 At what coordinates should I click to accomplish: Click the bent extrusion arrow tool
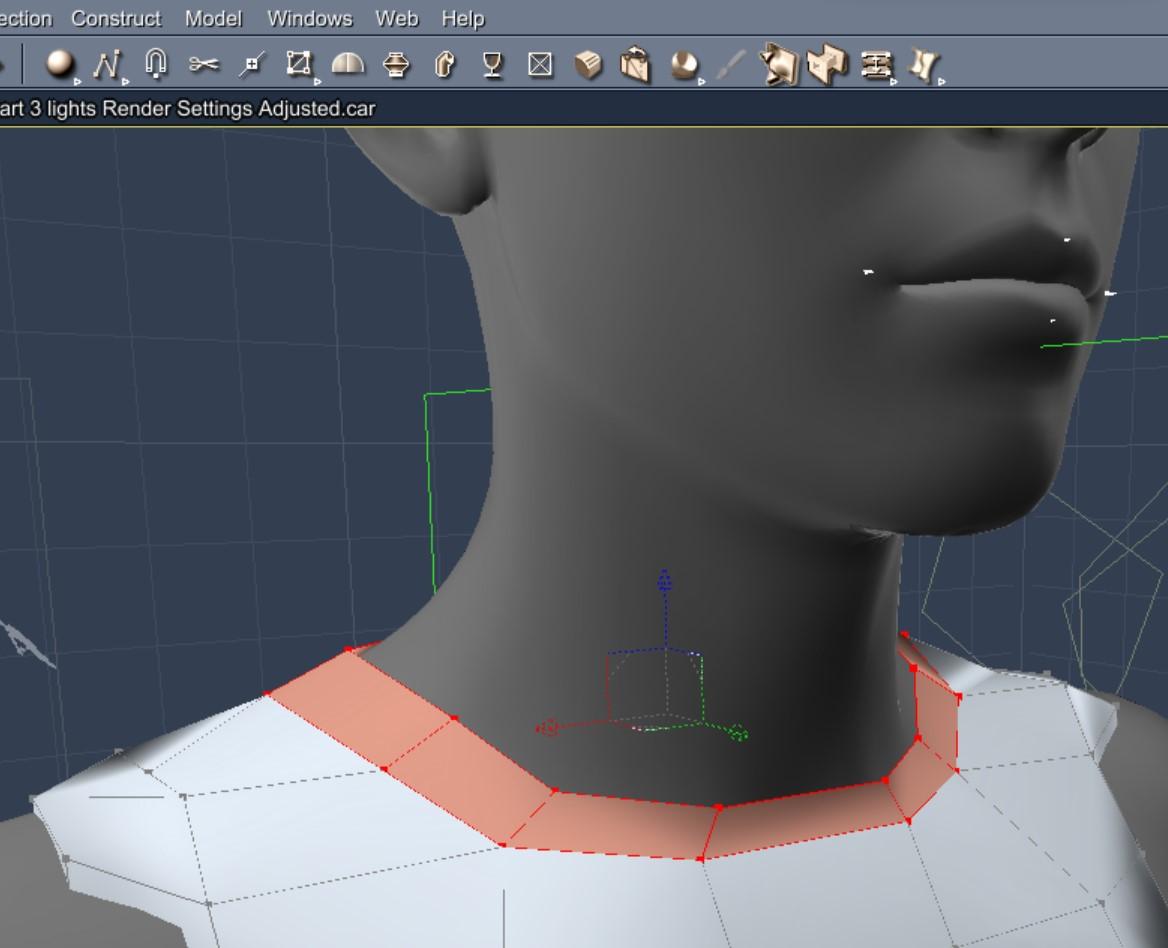[x=445, y=65]
